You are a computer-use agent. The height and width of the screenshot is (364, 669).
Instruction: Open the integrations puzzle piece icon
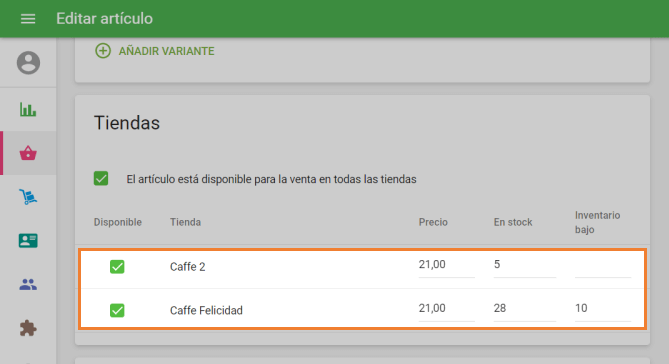click(x=28, y=328)
